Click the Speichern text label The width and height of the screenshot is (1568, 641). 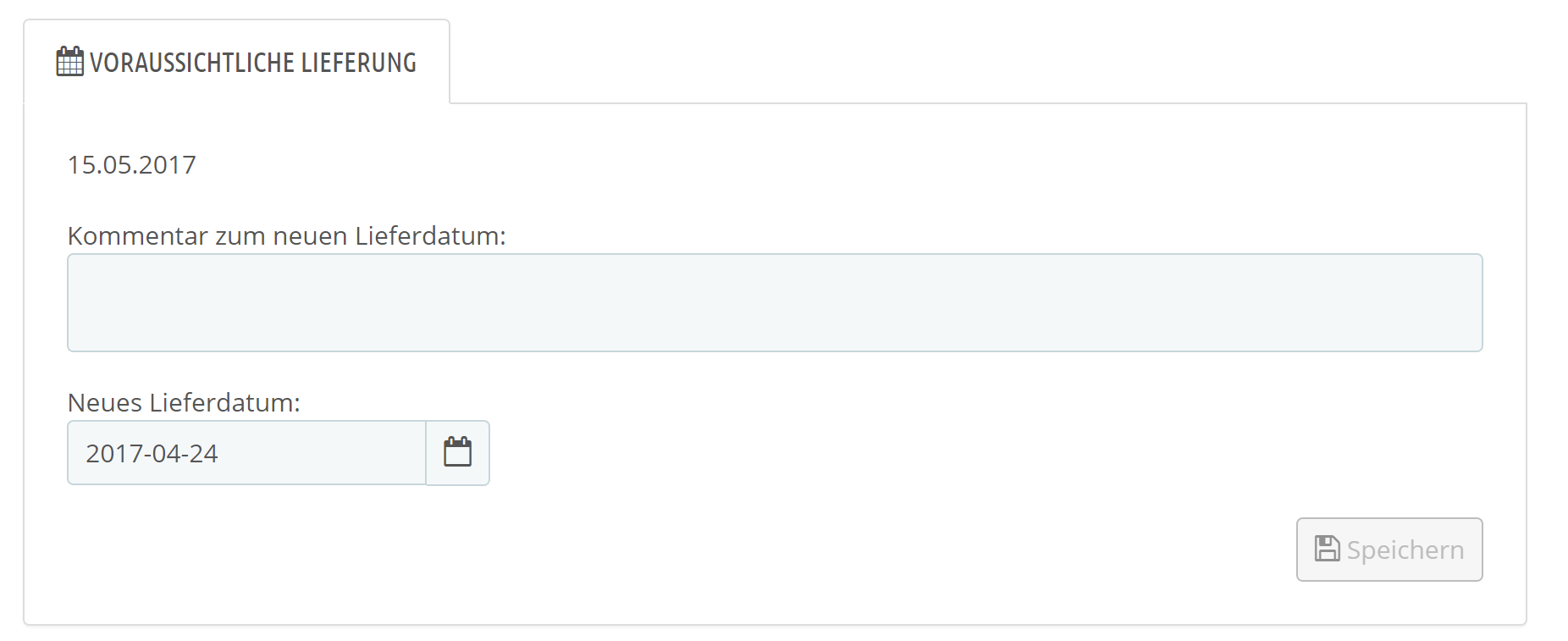coord(1405,550)
